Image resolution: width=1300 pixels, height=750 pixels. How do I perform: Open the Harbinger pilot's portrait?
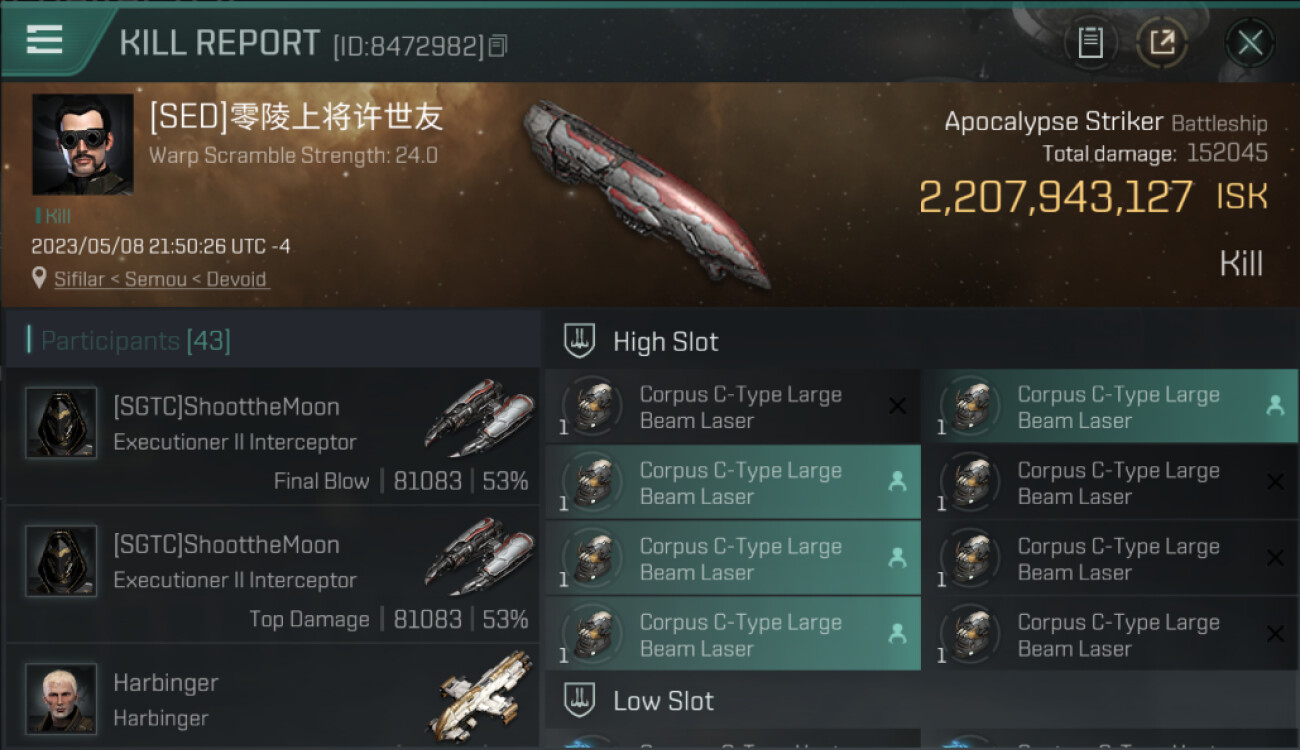pyautogui.click(x=61, y=697)
